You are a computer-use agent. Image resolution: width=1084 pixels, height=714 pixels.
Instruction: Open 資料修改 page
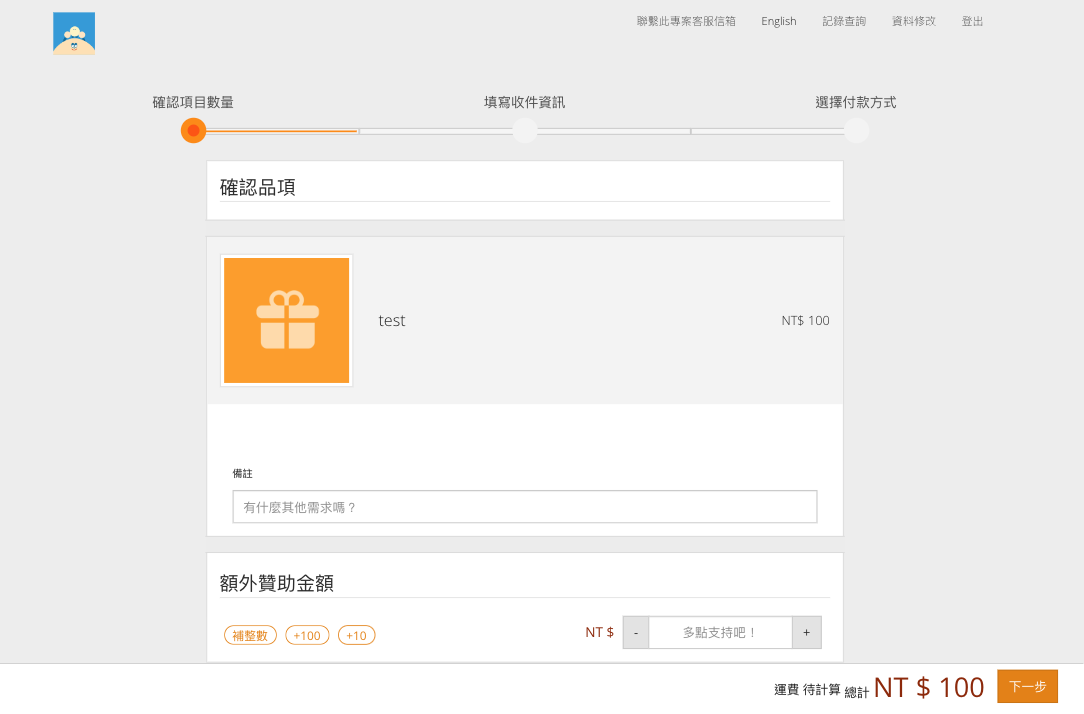pyautogui.click(x=913, y=21)
